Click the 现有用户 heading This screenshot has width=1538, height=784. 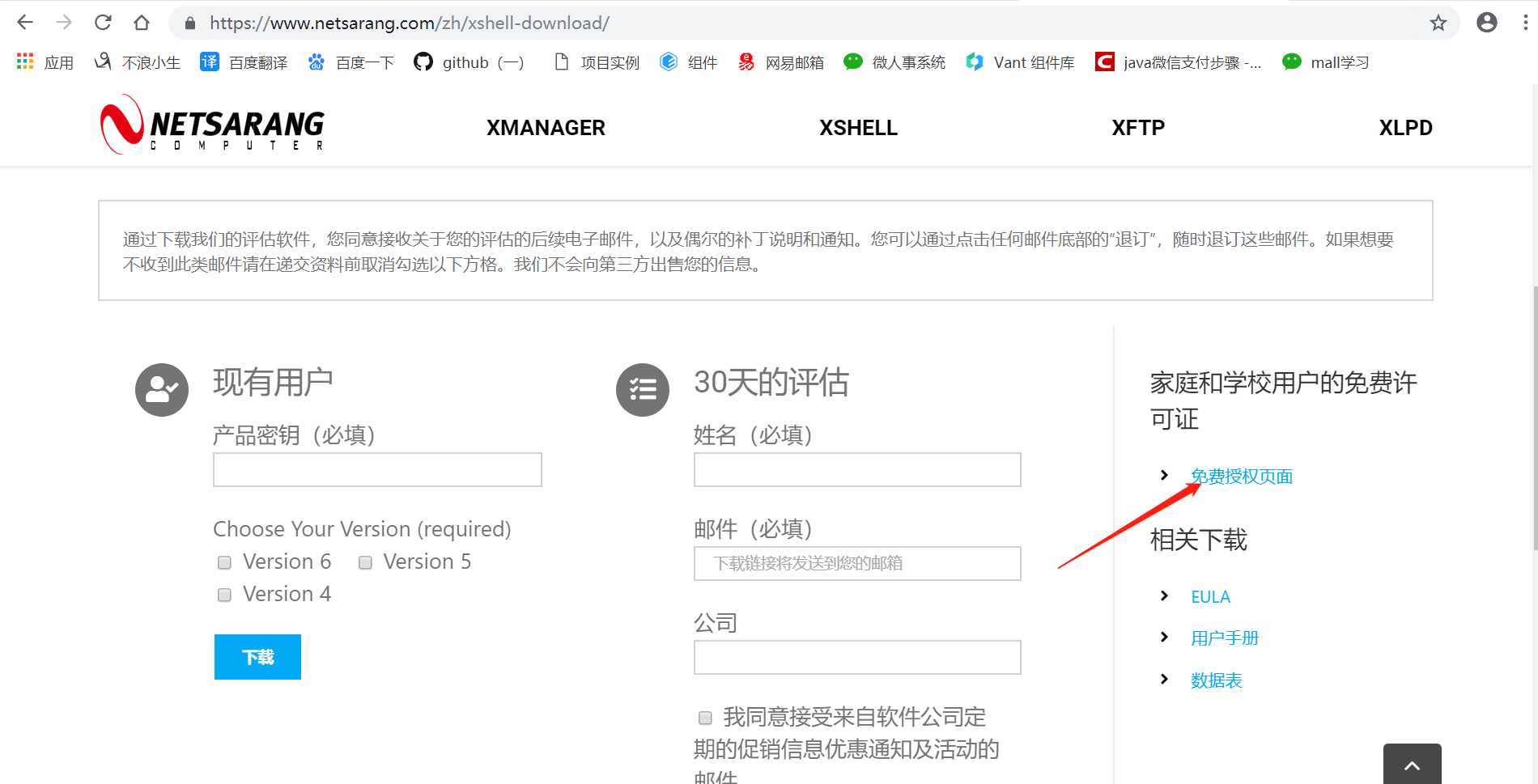[x=273, y=382]
